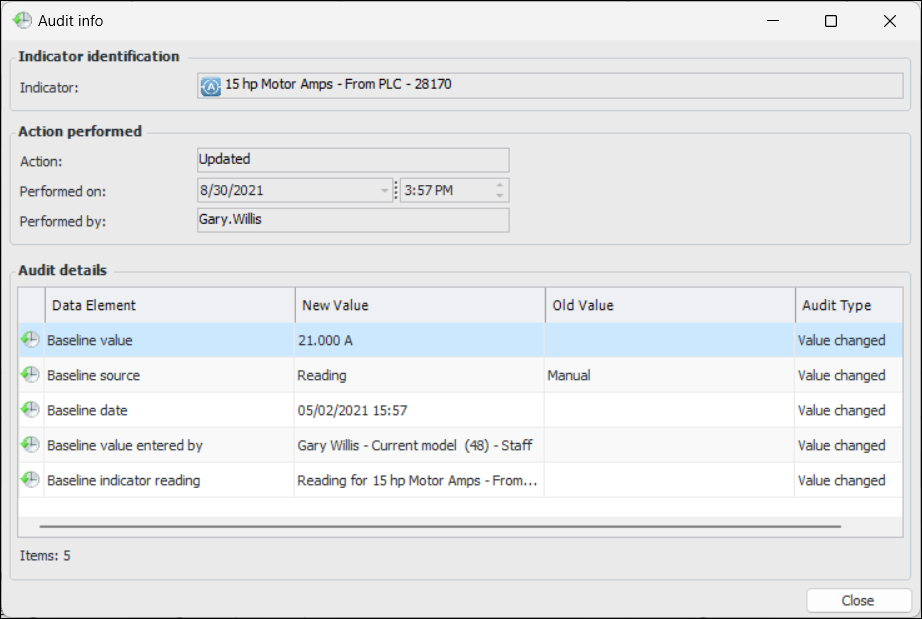
Task: Click Reading for 15 hp Motor Amps cell
Action: pyautogui.click(x=417, y=480)
